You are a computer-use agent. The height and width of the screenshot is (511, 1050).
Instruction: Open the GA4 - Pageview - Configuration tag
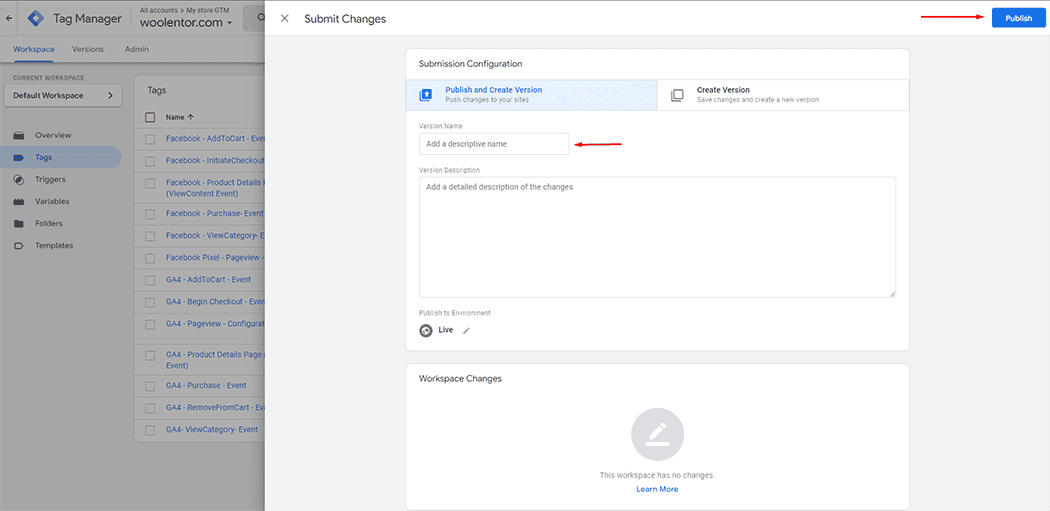[x=215, y=323]
